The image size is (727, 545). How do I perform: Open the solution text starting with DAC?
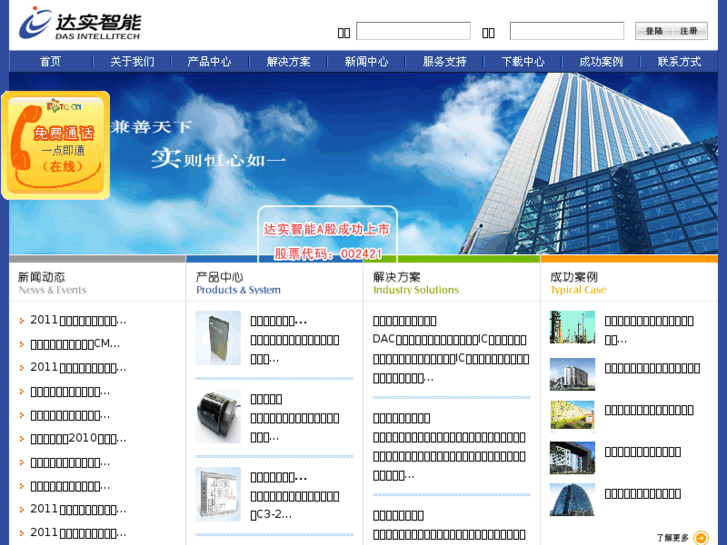(x=451, y=359)
